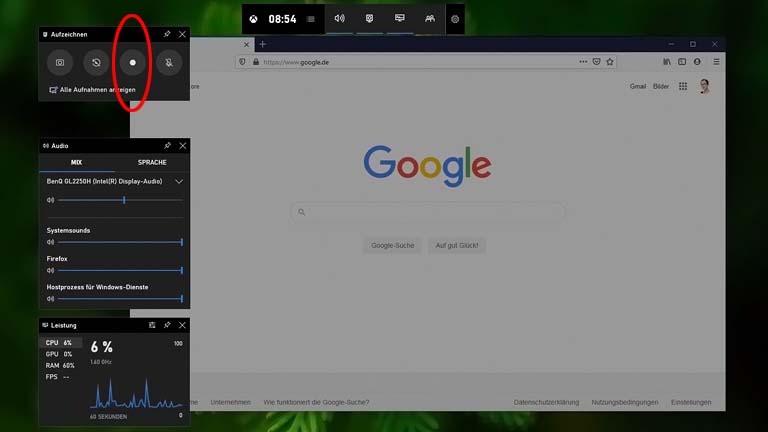Mute Systemsounds via its speaker icon
768x432 pixels.
click(x=50, y=242)
